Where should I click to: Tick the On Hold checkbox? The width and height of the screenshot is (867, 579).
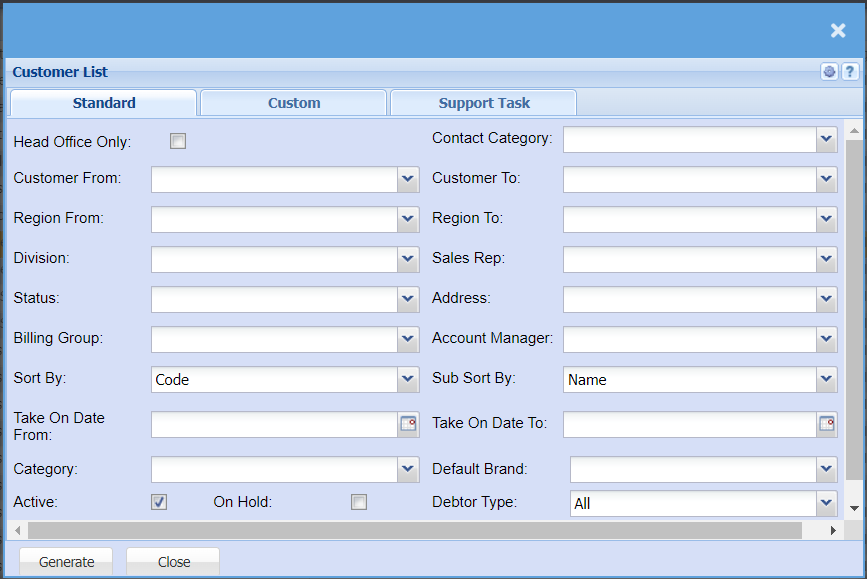coord(359,502)
